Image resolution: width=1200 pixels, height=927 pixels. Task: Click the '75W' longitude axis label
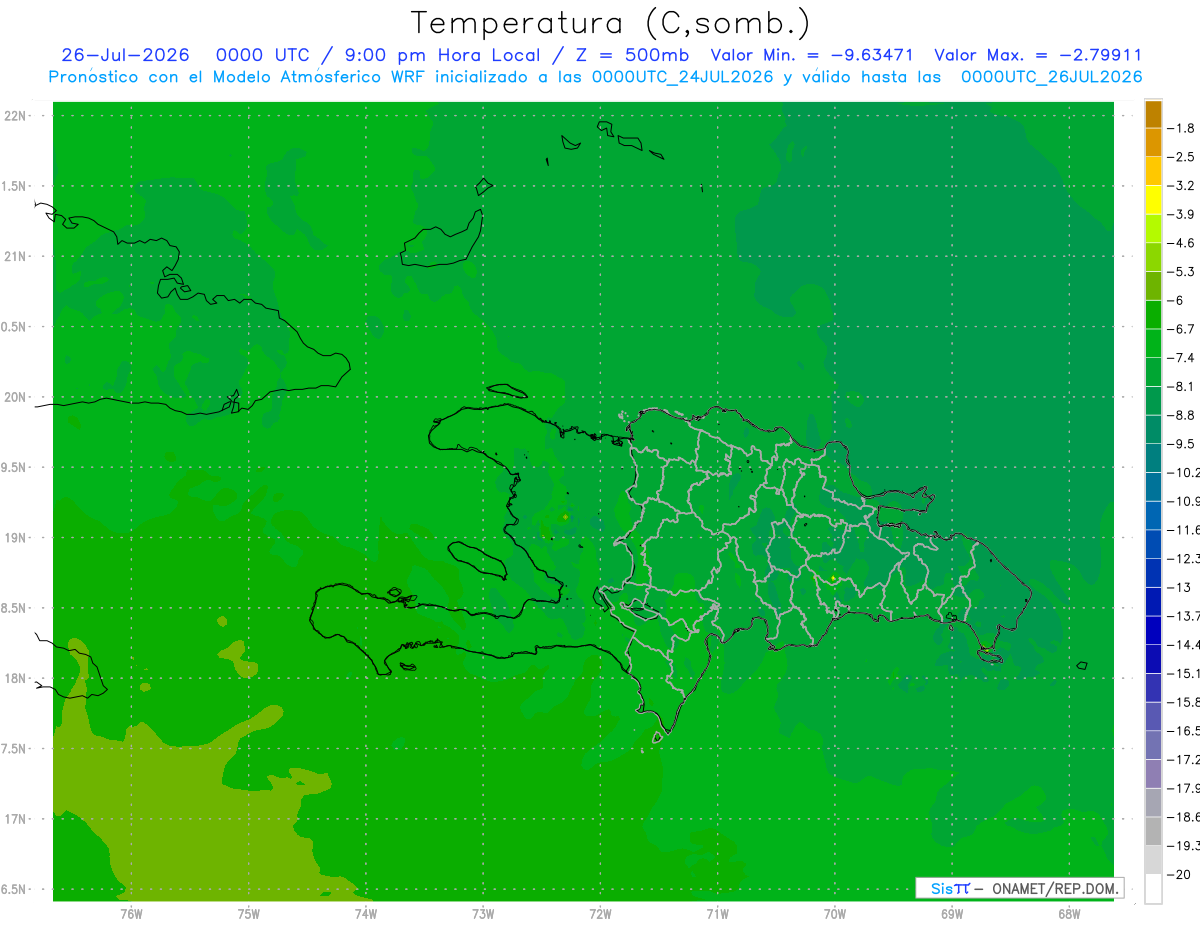click(248, 913)
